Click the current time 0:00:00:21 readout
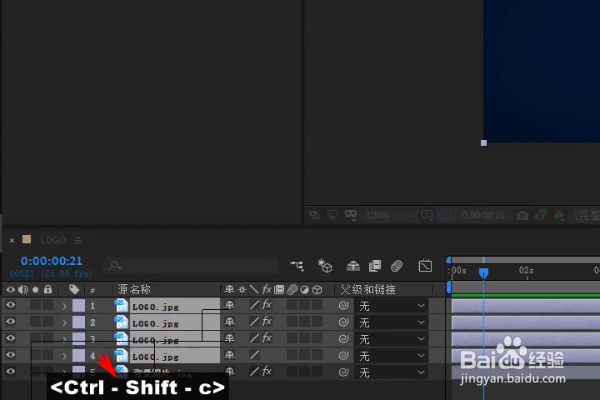This screenshot has width=600, height=400. 51,261
